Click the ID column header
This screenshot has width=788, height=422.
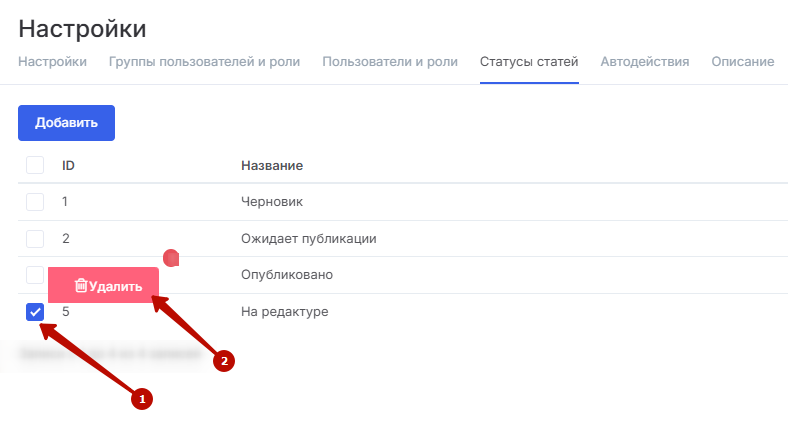(x=69, y=165)
